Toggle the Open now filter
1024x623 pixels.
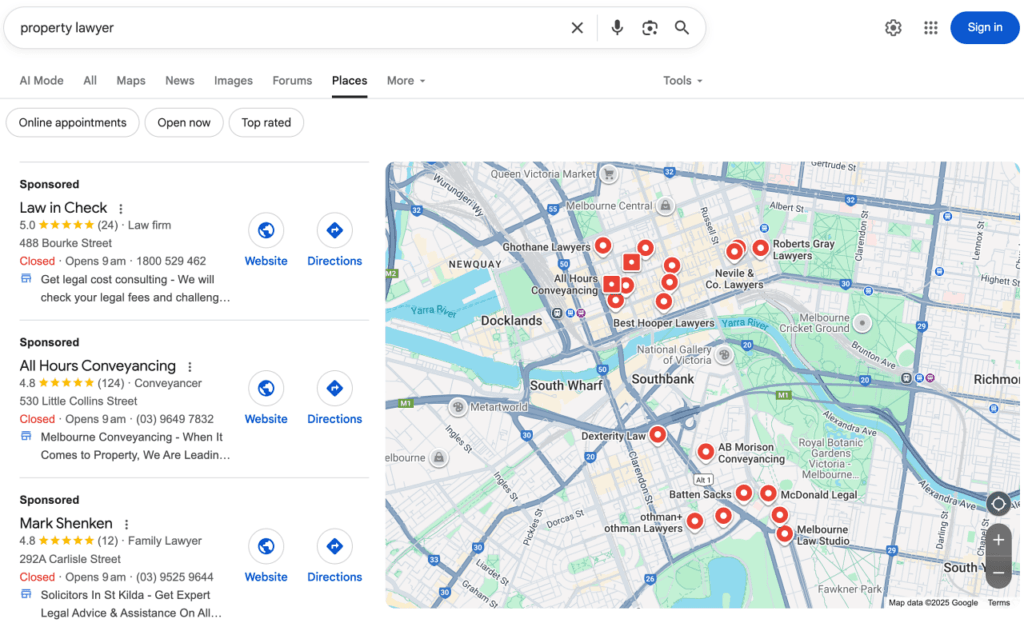(x=184, y=122)
